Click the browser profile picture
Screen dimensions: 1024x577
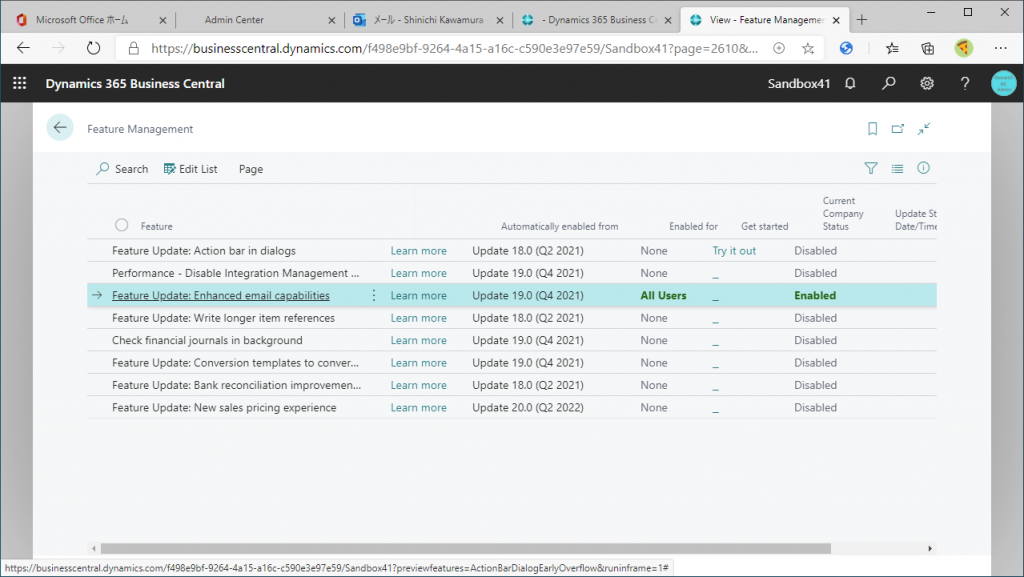click(x=963, y=48)
